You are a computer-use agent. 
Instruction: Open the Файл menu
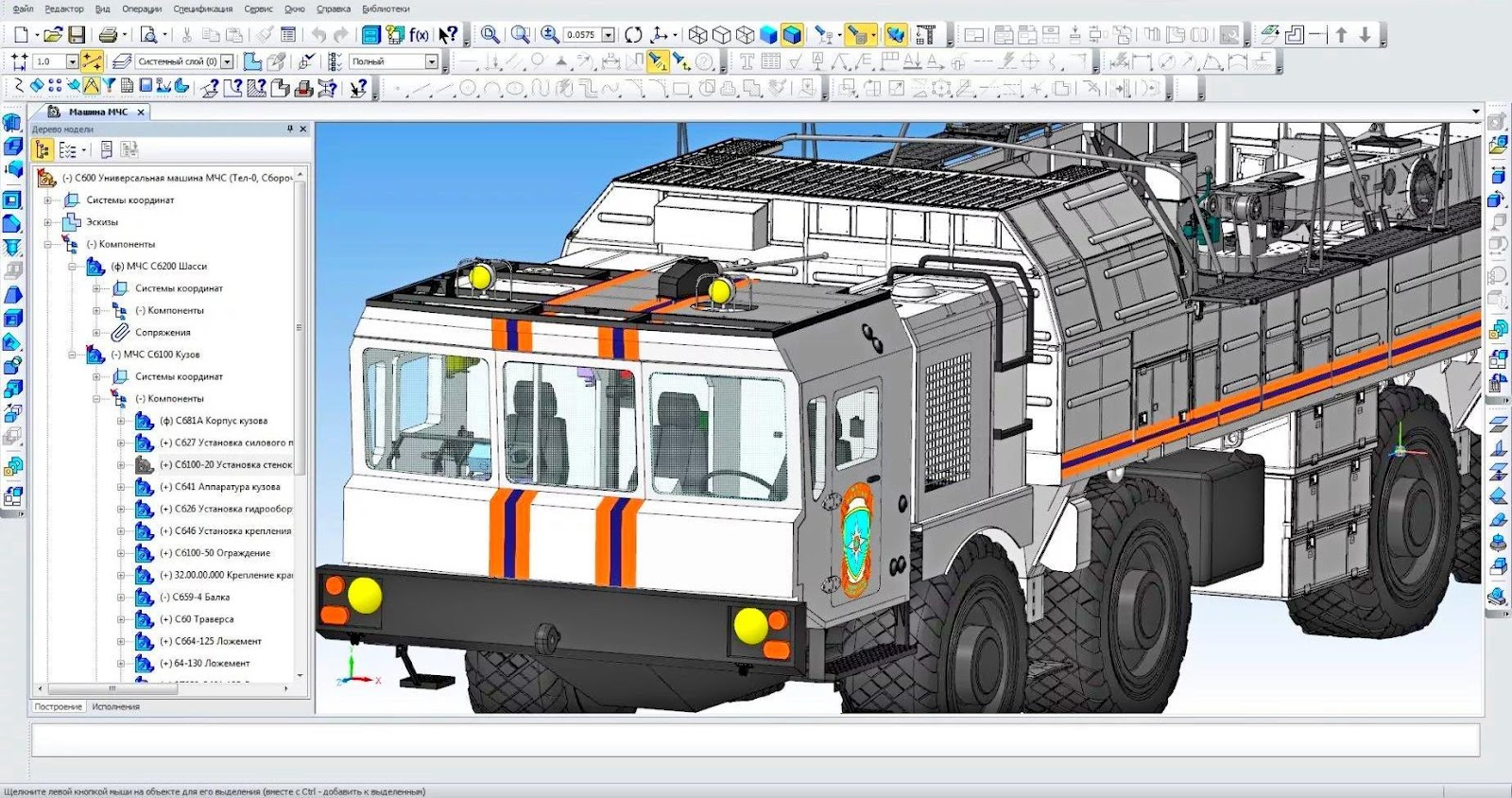tap(22, 9)
